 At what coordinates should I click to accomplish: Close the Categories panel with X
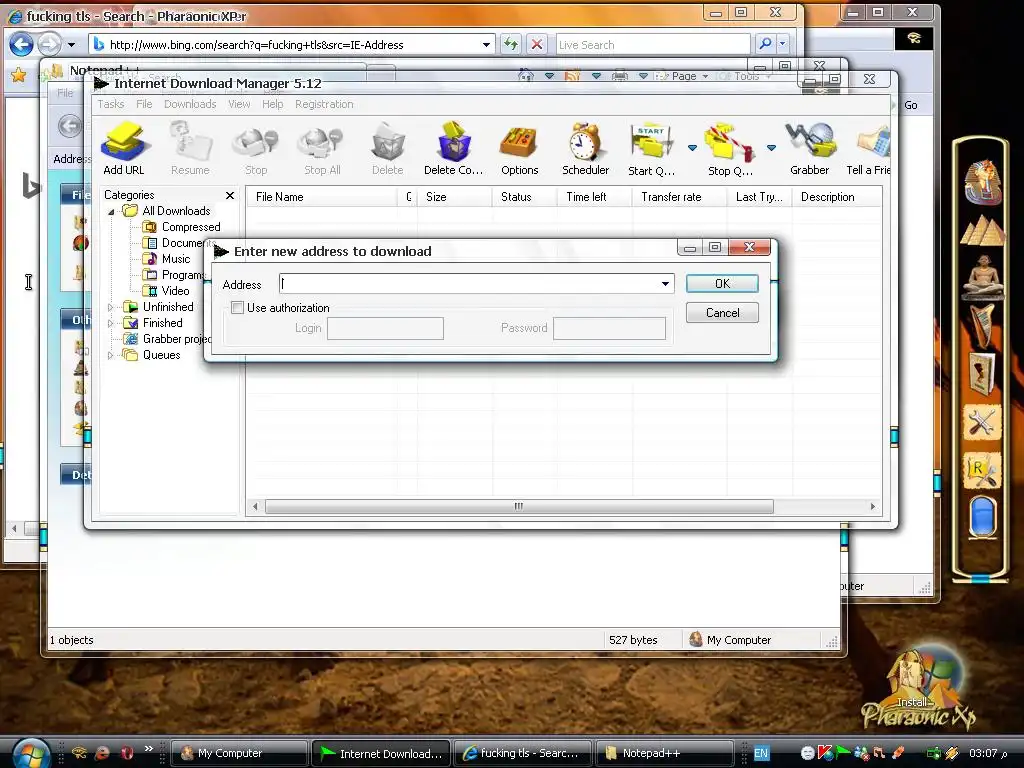tap(230, 195)
